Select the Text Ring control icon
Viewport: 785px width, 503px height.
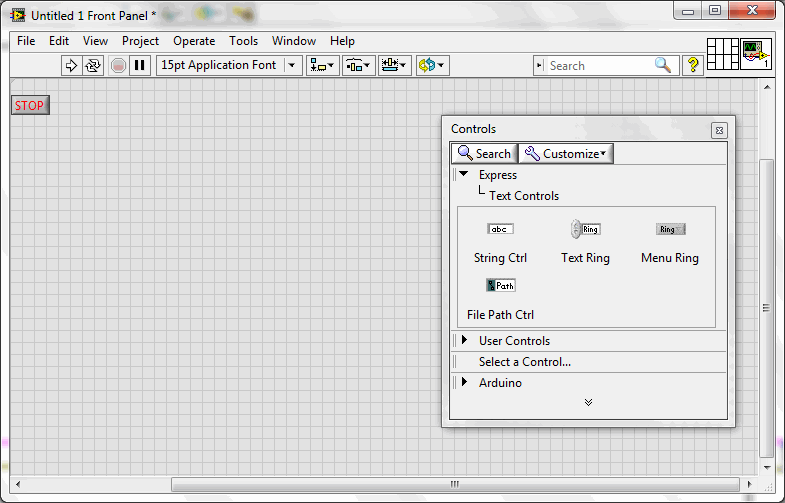[x=585, y=229]
